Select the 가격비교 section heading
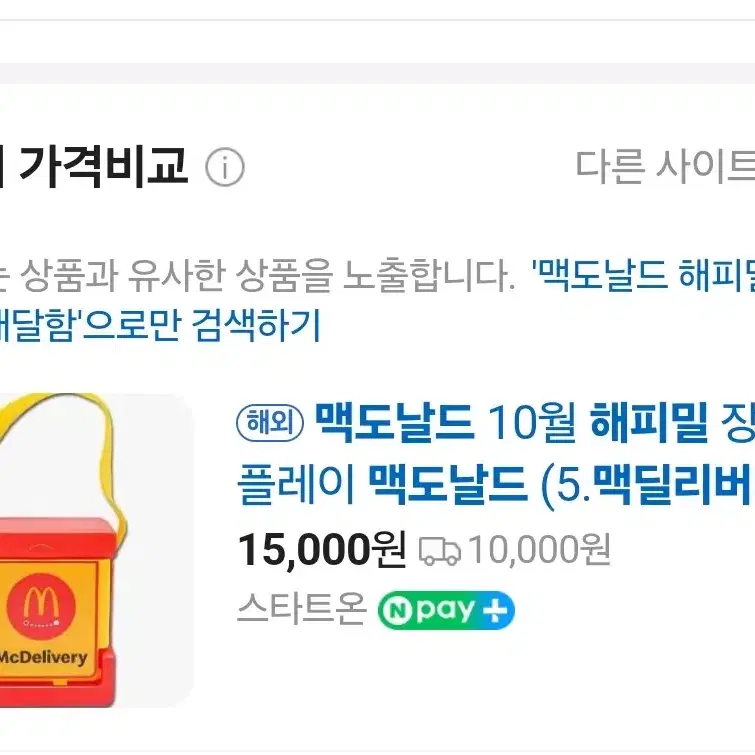This screenshot has height=755, width=755. [103, 166]
